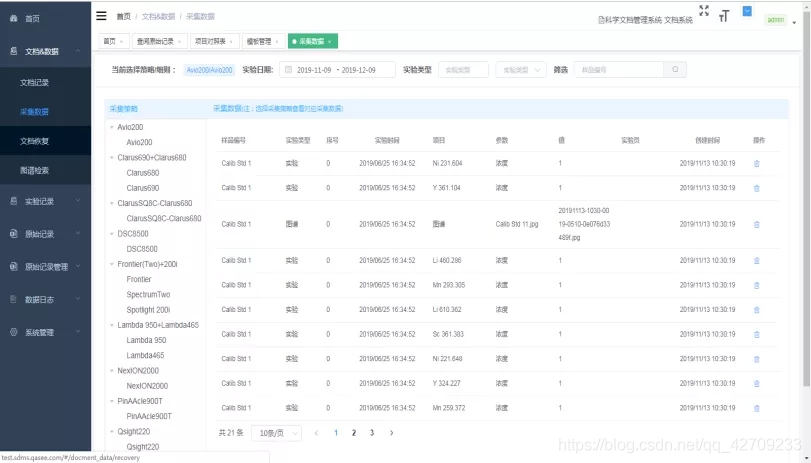
Task: Select Lambda 950 in the strategy tree
Action: tap(146, 340)
